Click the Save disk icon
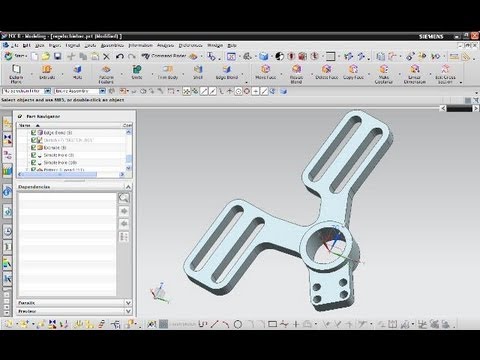480x360 pixels. pyautogui.click(x=58, y=56)
